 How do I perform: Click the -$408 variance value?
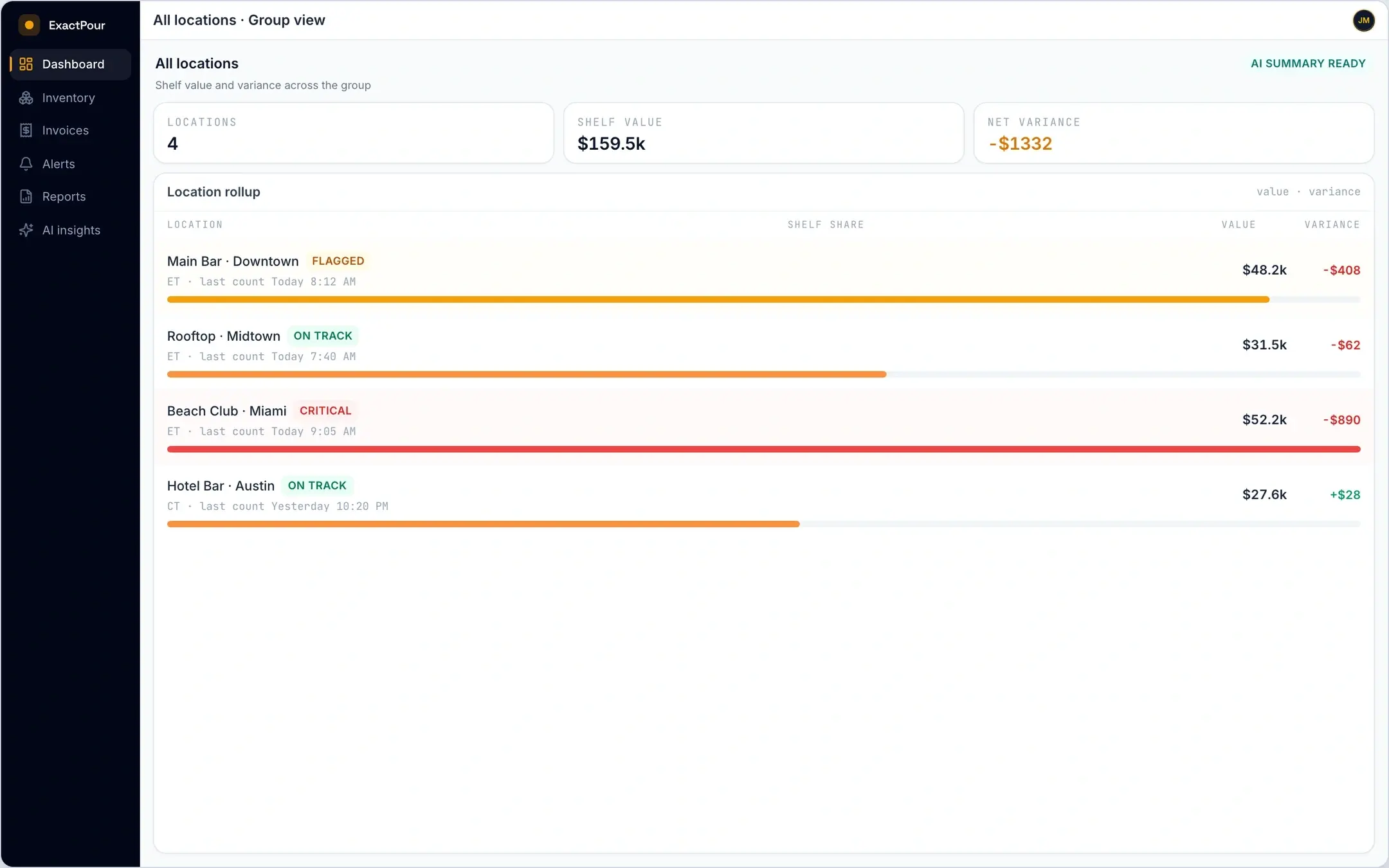click(x=1341, y=270)
